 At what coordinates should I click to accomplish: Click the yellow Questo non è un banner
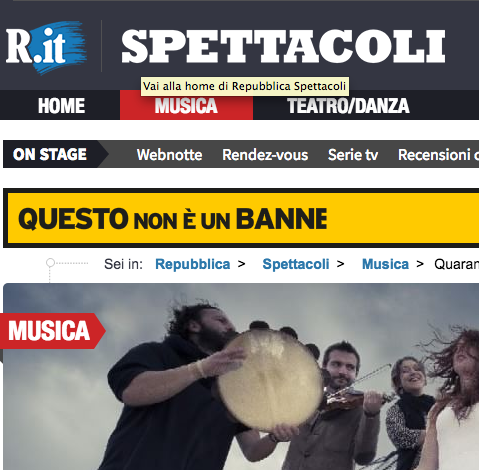(241, 218)
